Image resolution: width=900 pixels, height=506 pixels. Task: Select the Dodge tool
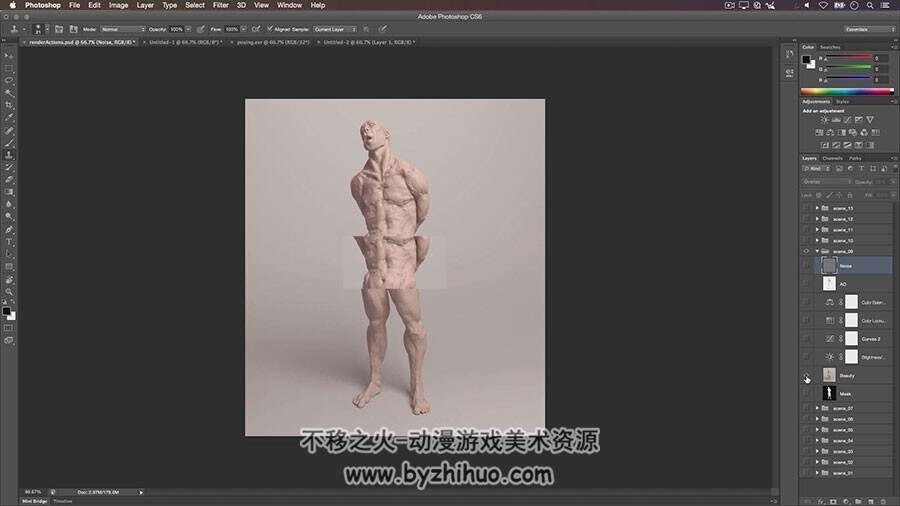(x=9, y=217)
